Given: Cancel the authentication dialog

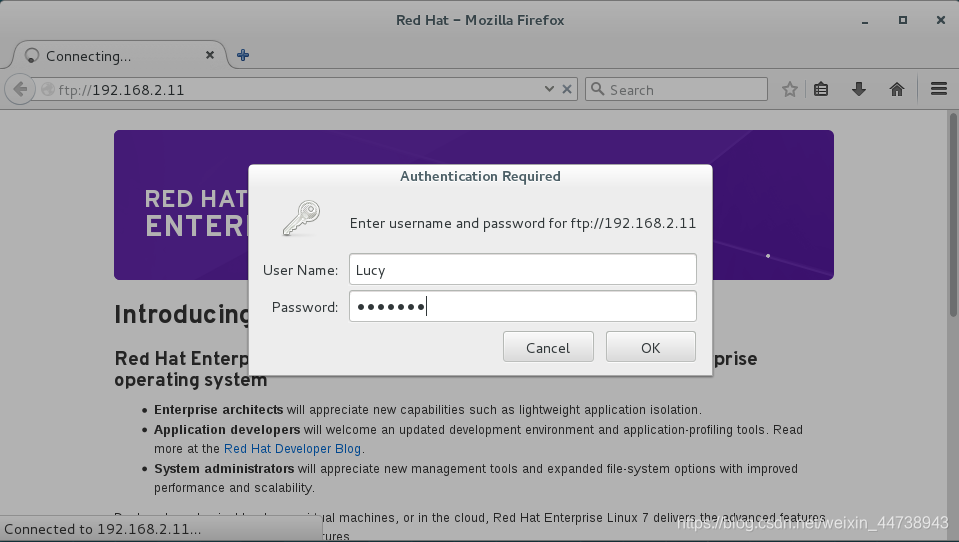Looking at the screenshot, I should point(548,347).
